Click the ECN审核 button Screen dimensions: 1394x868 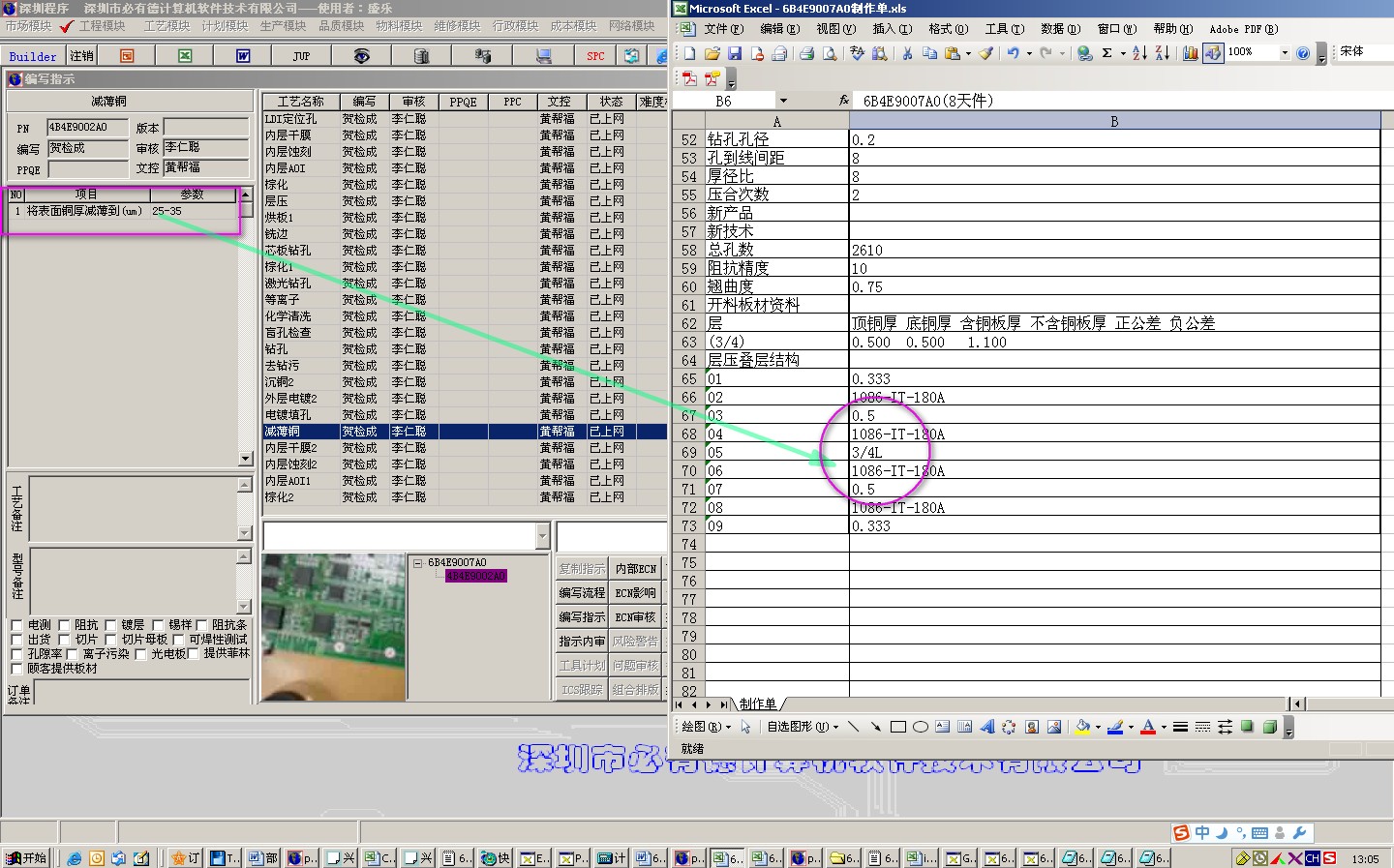click(x=635, y=617)
